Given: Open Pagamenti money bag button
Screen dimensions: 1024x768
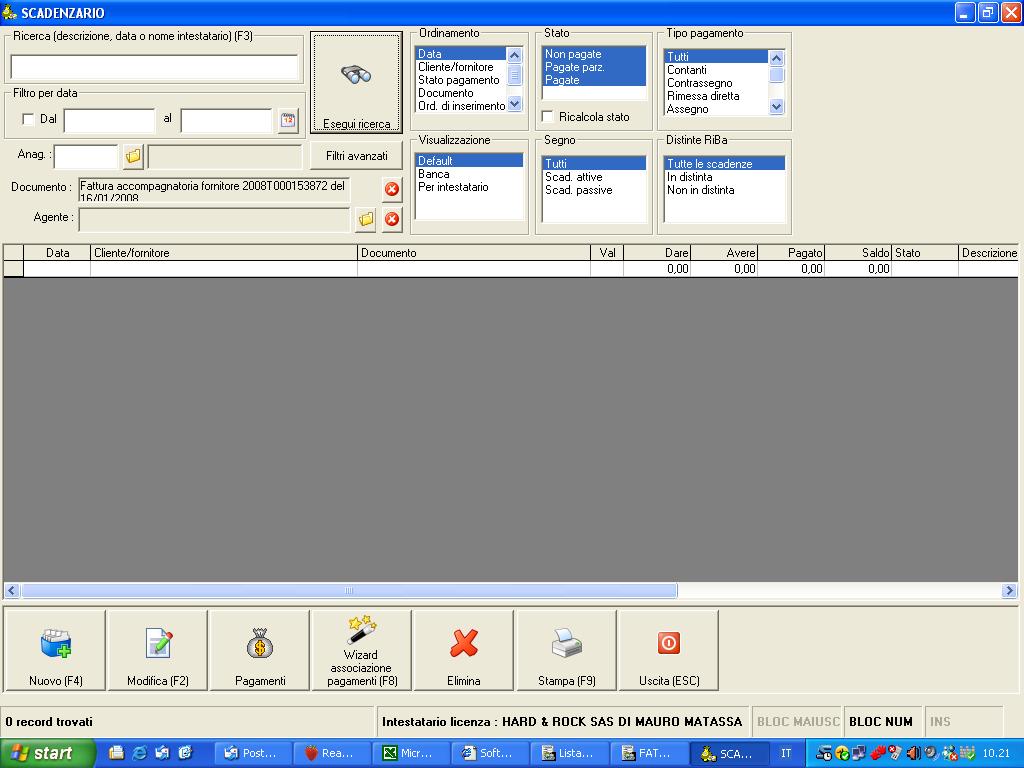Looking at the screenshot, I should click(260, 650).
